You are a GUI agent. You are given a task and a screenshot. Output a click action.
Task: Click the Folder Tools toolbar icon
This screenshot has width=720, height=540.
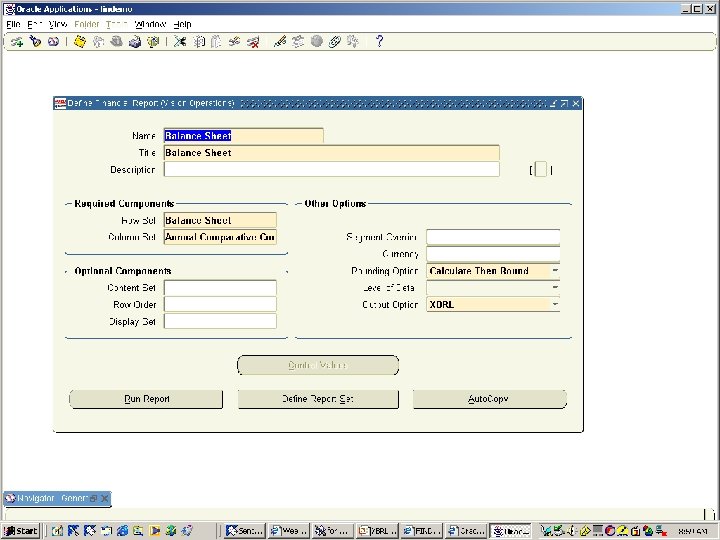point(353,42)
